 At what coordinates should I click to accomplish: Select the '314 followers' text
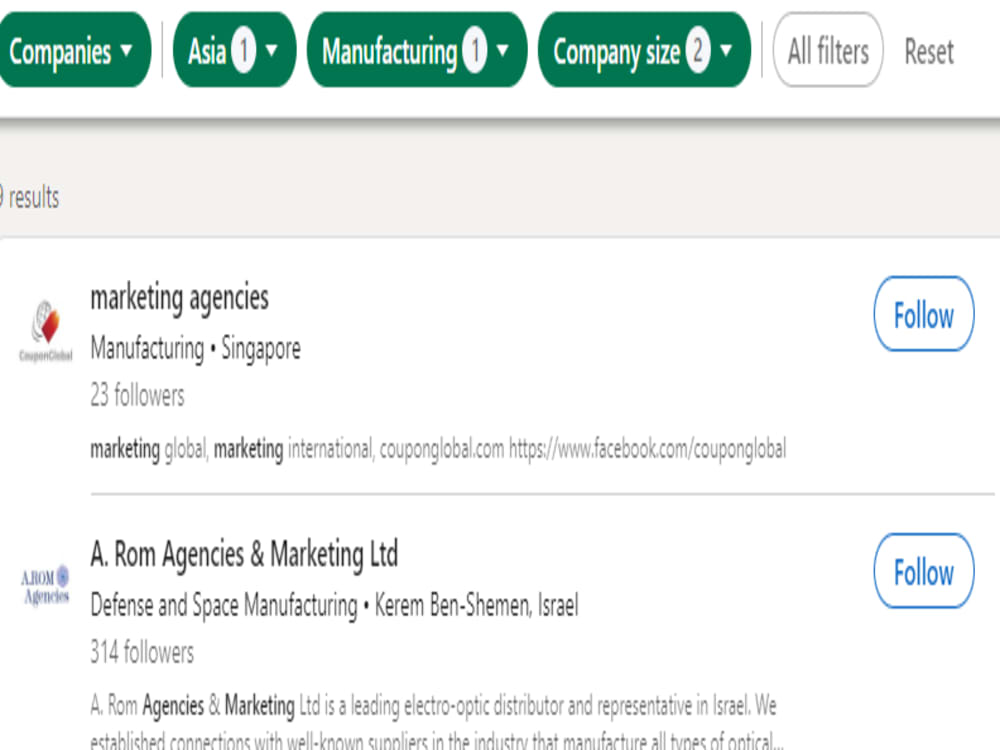tap(142, 652)
